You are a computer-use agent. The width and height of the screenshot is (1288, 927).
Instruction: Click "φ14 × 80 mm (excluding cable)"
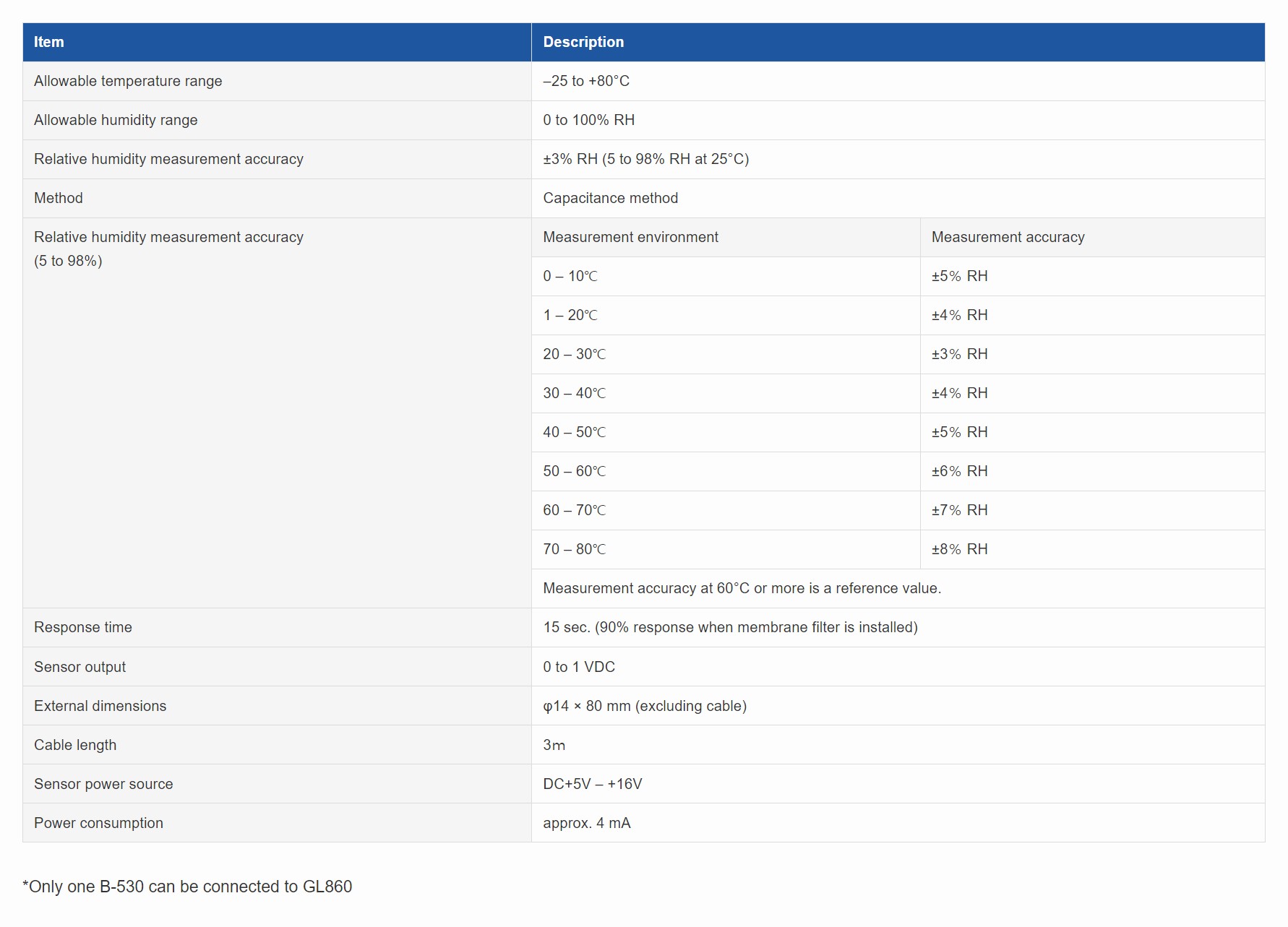(645, 706)
